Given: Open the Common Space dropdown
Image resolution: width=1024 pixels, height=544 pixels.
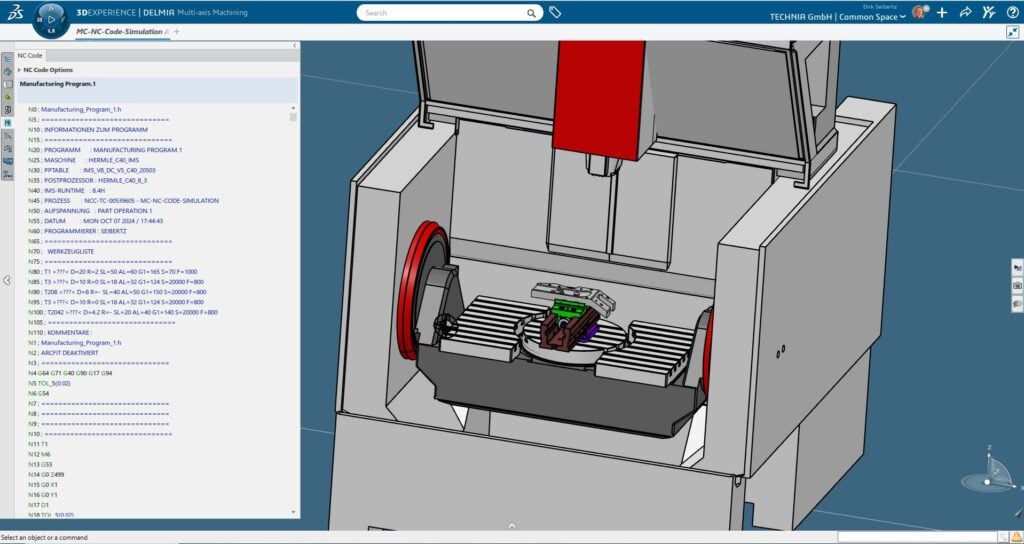Looking at the screenshot, I should click(x=903, y=17).
